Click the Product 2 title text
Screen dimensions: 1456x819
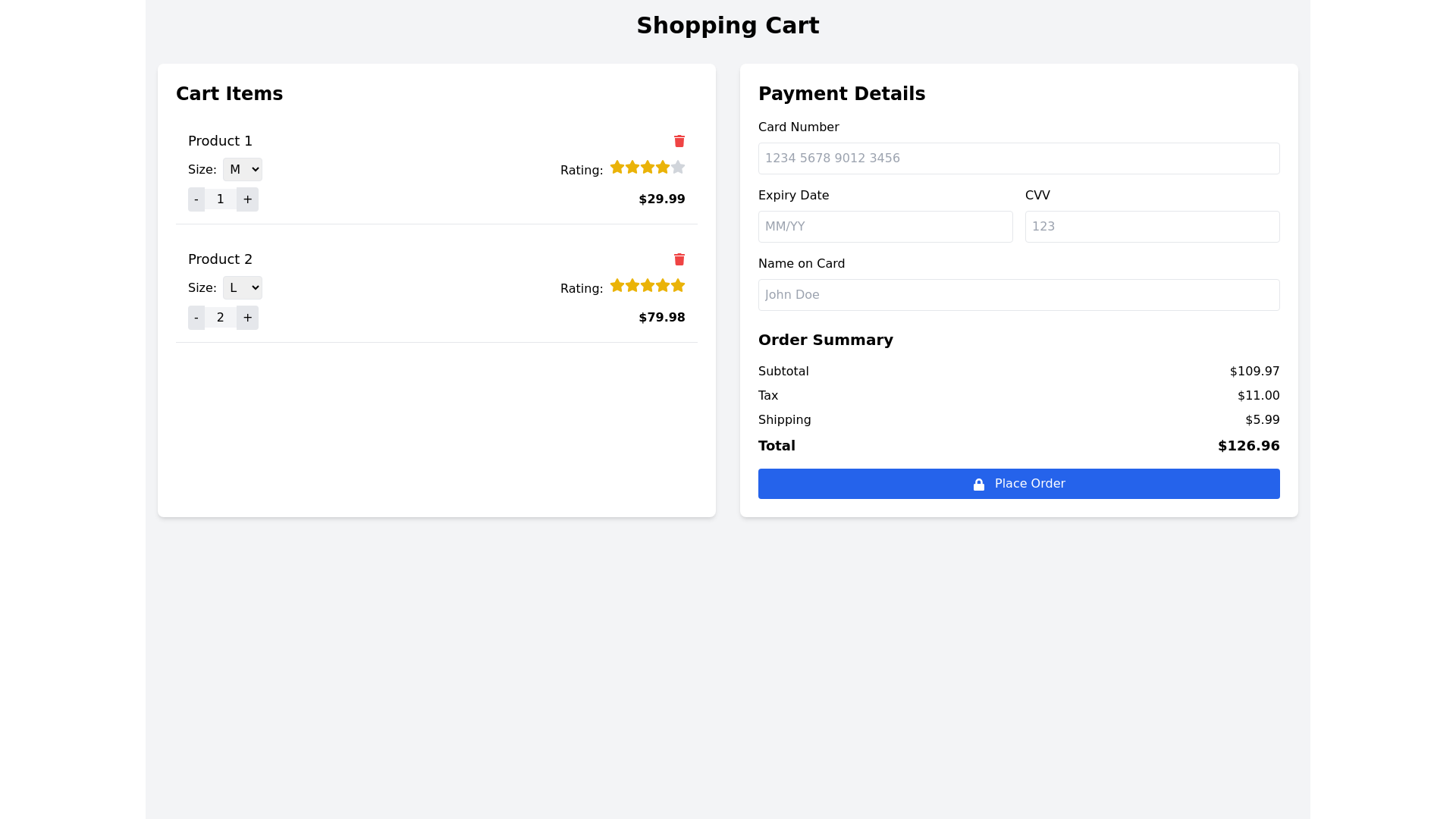(220, 259)
